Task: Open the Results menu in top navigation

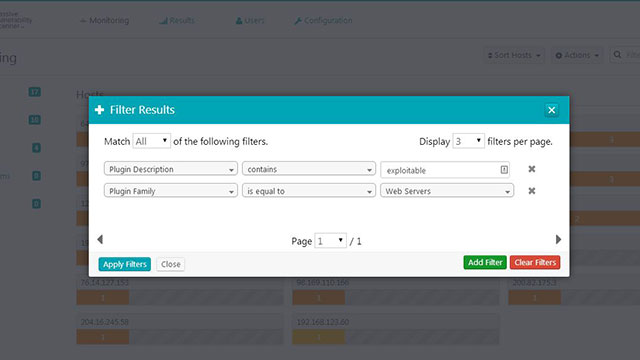Action: [177, 20]
